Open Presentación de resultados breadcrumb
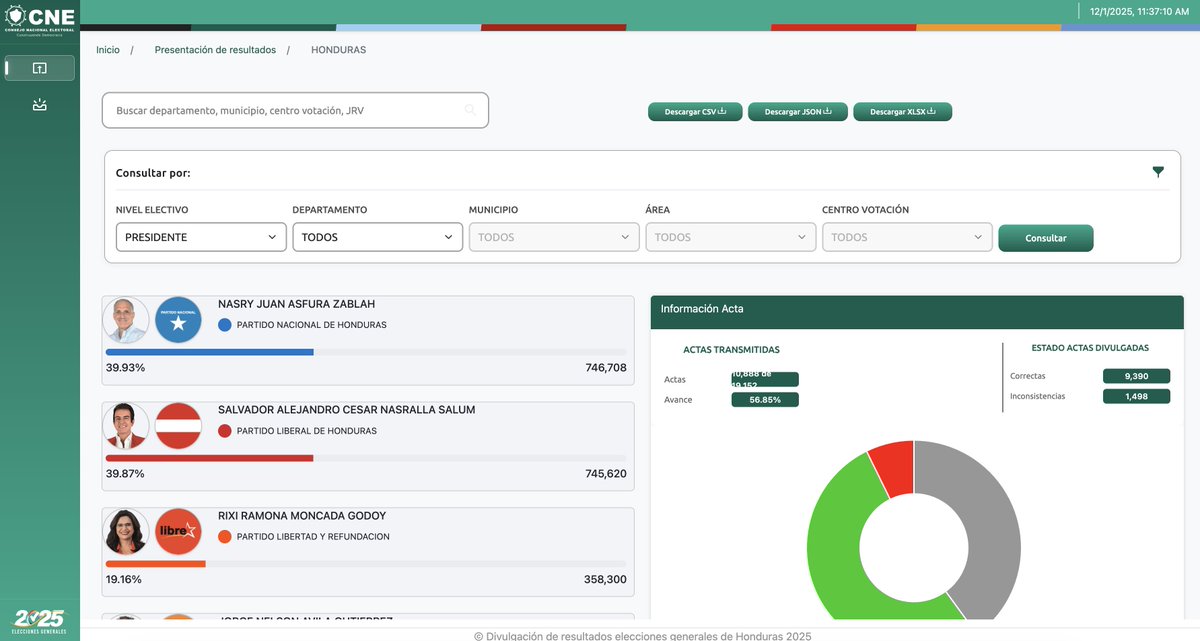1200x641 pixels. (215, 50)
